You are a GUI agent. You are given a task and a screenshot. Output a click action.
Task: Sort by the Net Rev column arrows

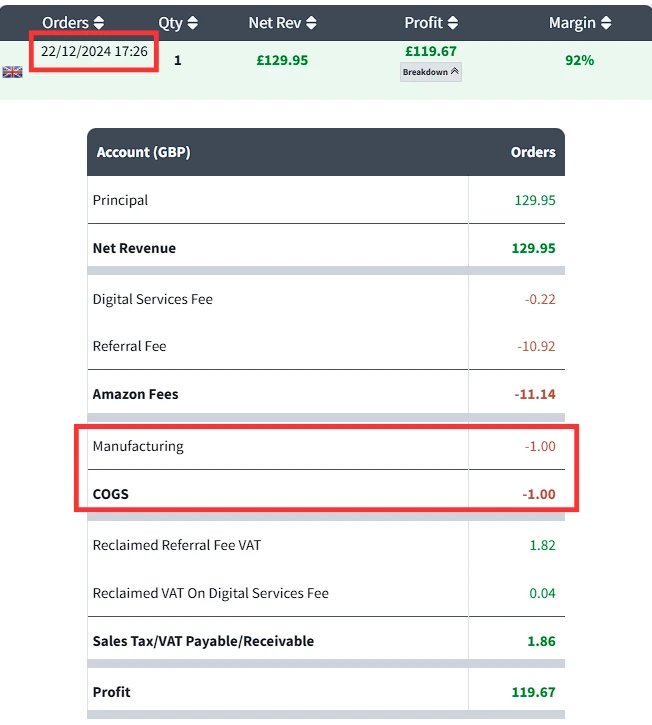click(x=311, y=23)
